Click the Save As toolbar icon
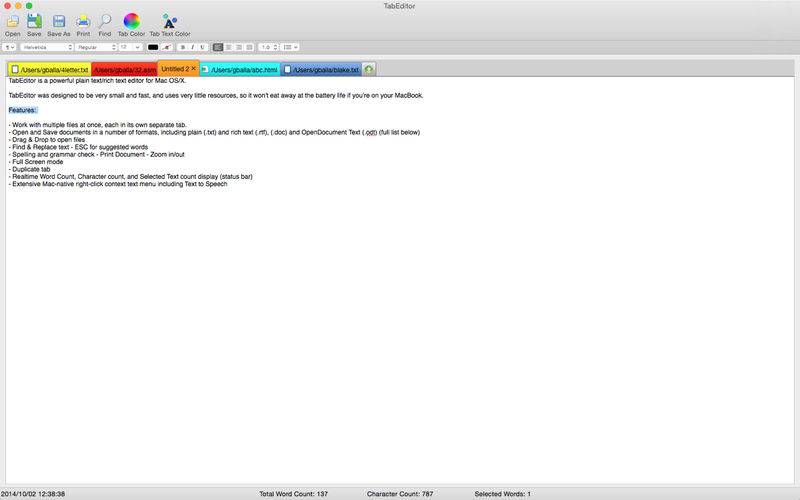800x500 pixels. [x=59, y=21]
